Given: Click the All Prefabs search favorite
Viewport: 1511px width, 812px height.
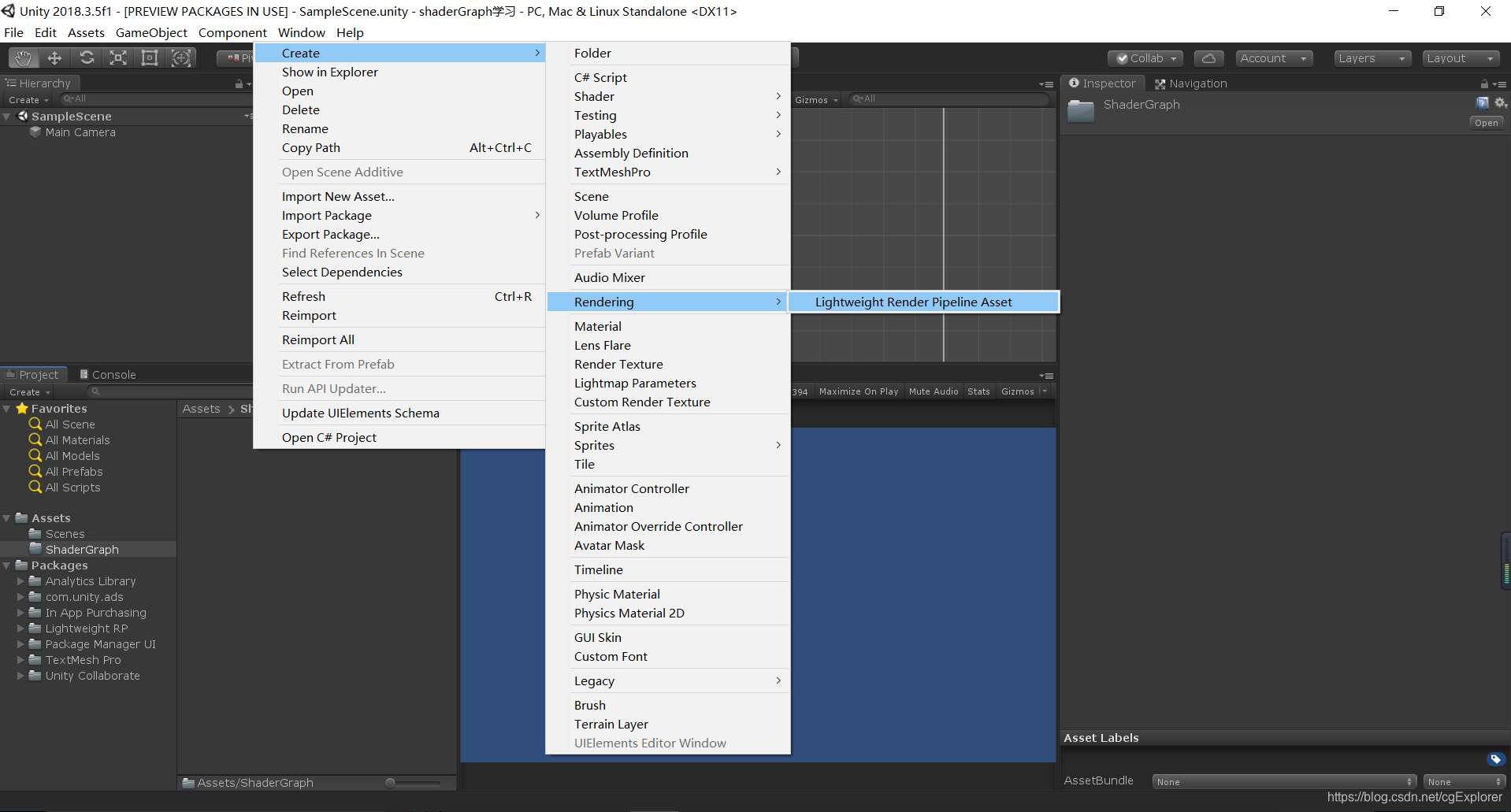Looking at the screenshot, I should coord(66,472).
